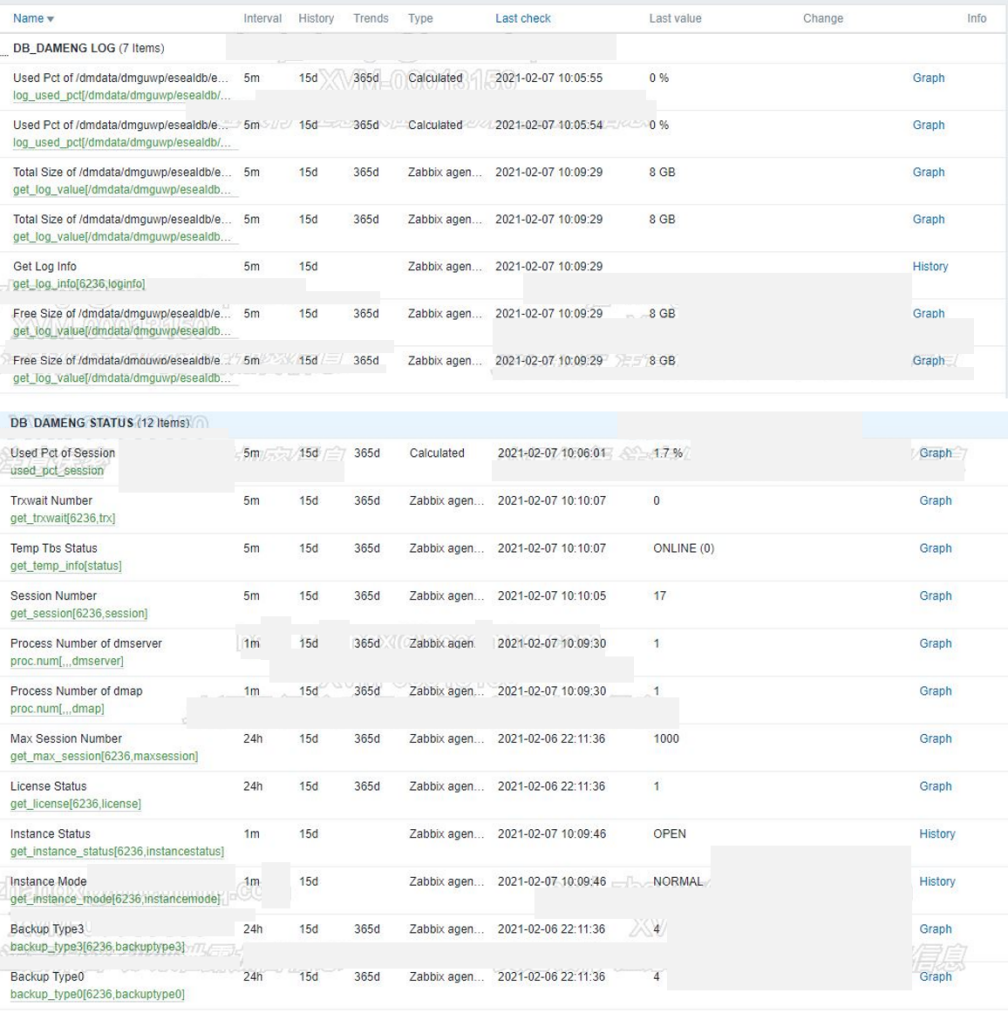Collapse the DB DAMENG STATUS (12 Items) group
The width and height of the screenshot is (1008, 1020).
click(99, 423)
